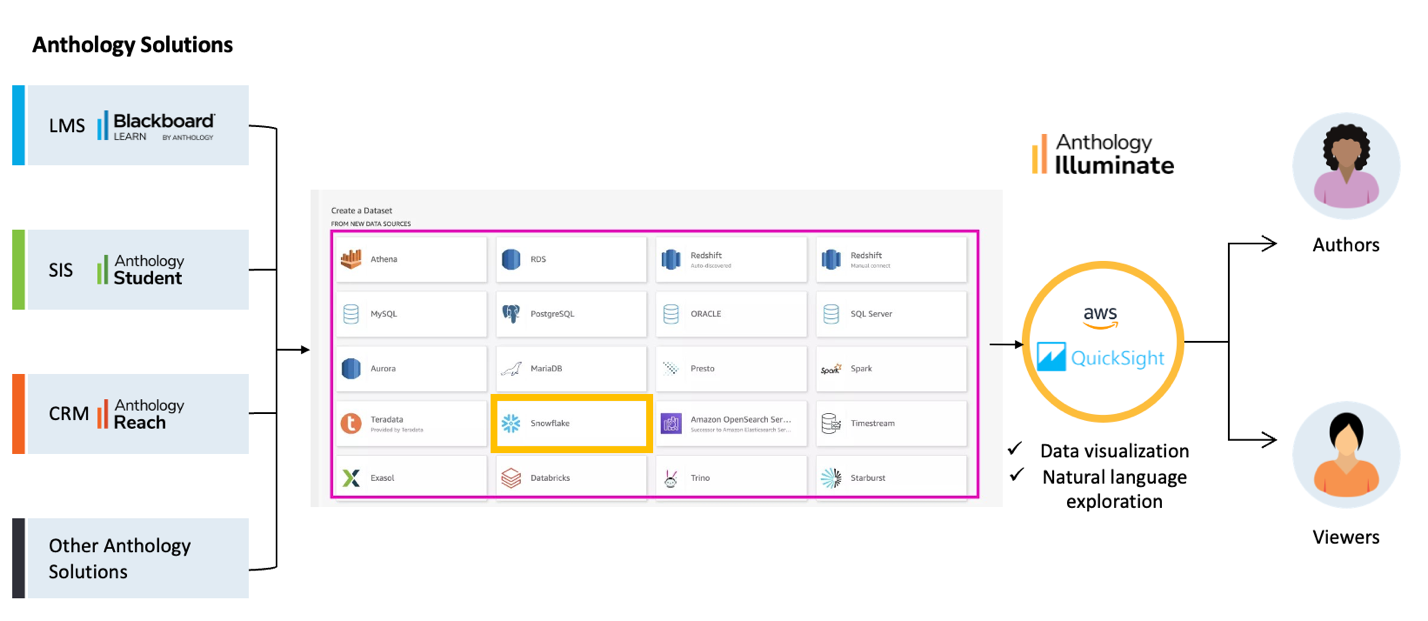Choose the orange Teradata icon
Screen dimensions: 1428x621
click(351, 423)
